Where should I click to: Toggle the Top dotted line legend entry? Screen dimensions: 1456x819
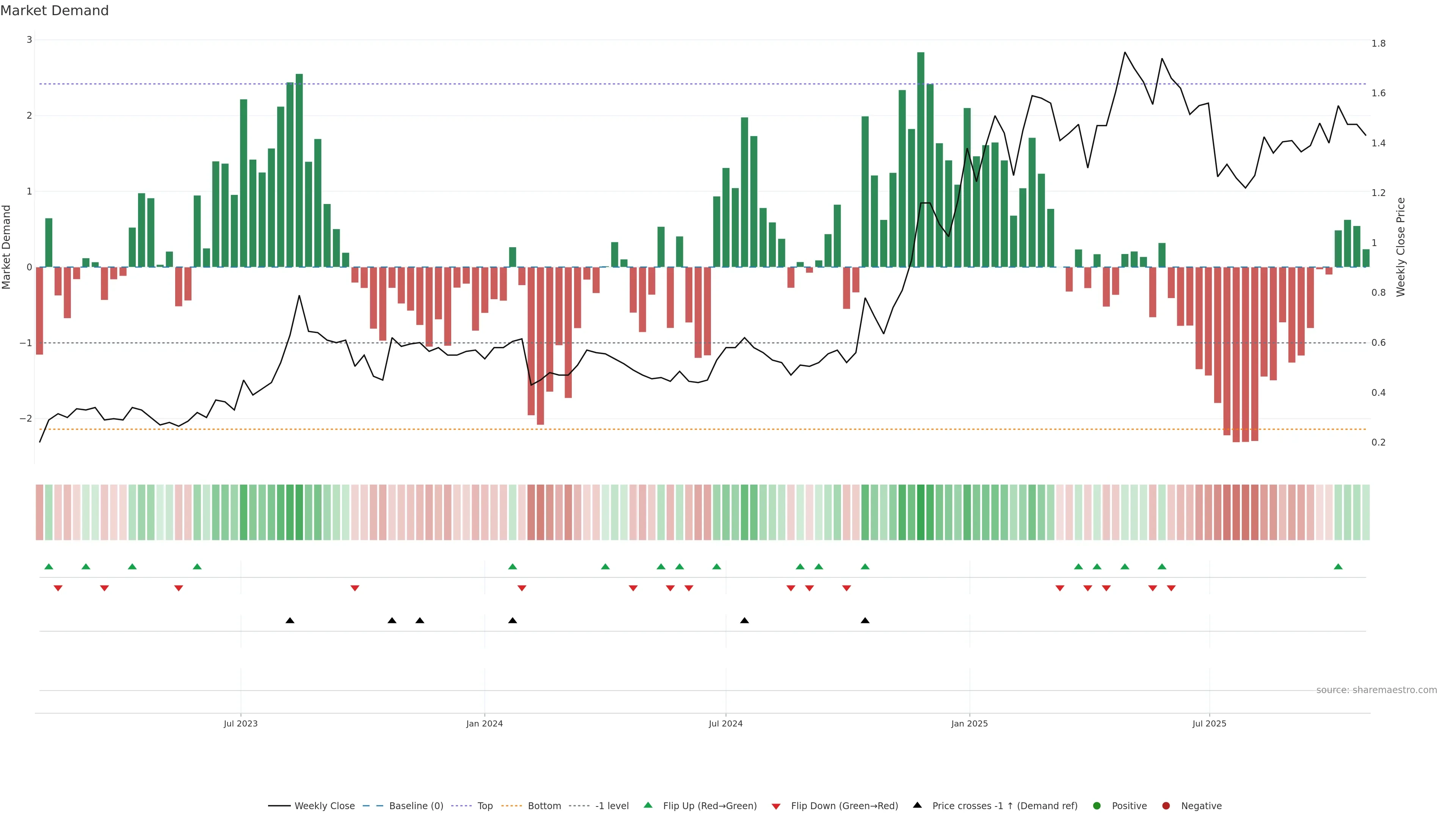pos(485,805)
